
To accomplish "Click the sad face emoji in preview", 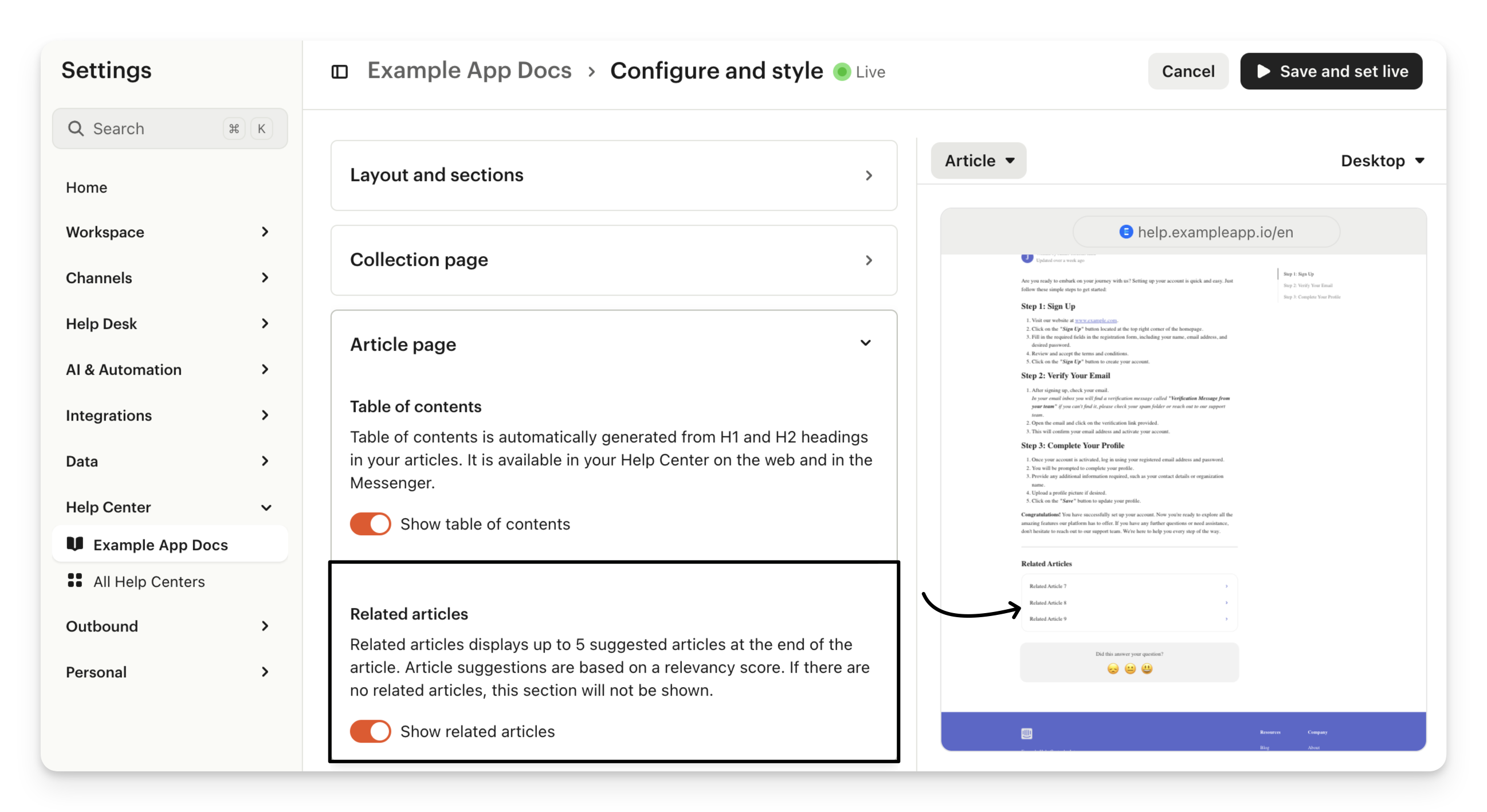I will tap(1113, 668).
